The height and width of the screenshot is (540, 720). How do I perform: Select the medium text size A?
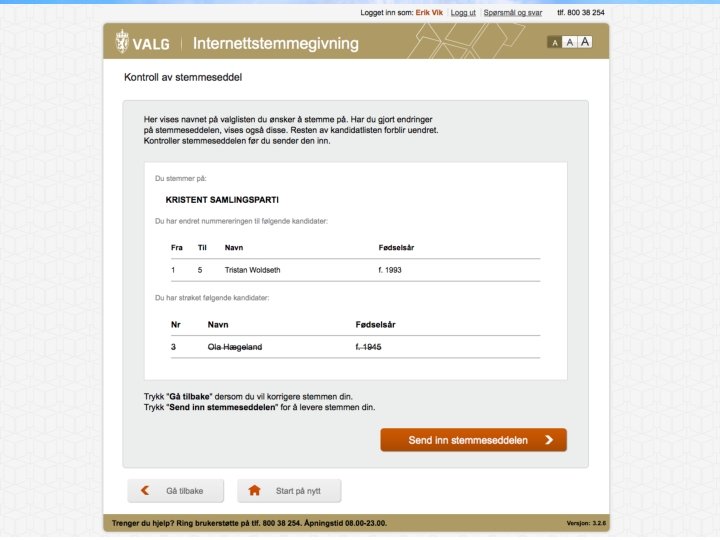(x=569, y=42)
